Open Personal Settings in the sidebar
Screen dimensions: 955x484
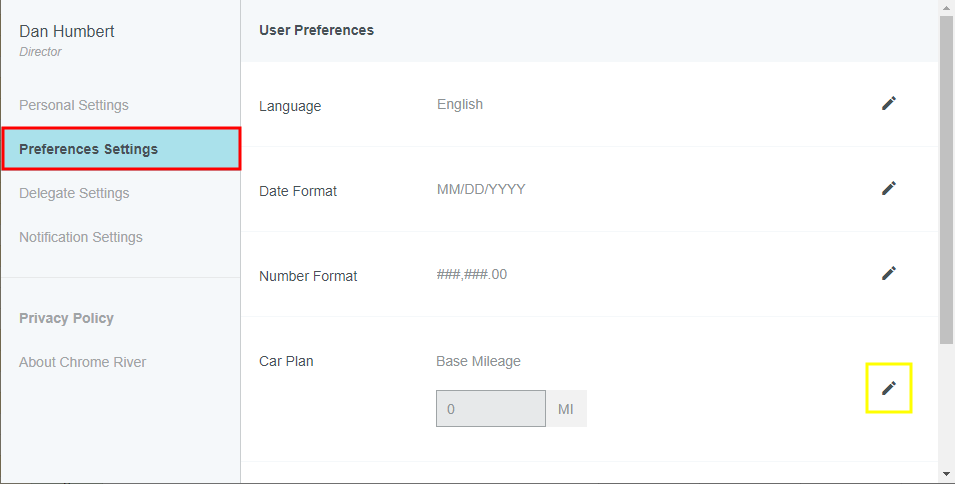point(74,105)
